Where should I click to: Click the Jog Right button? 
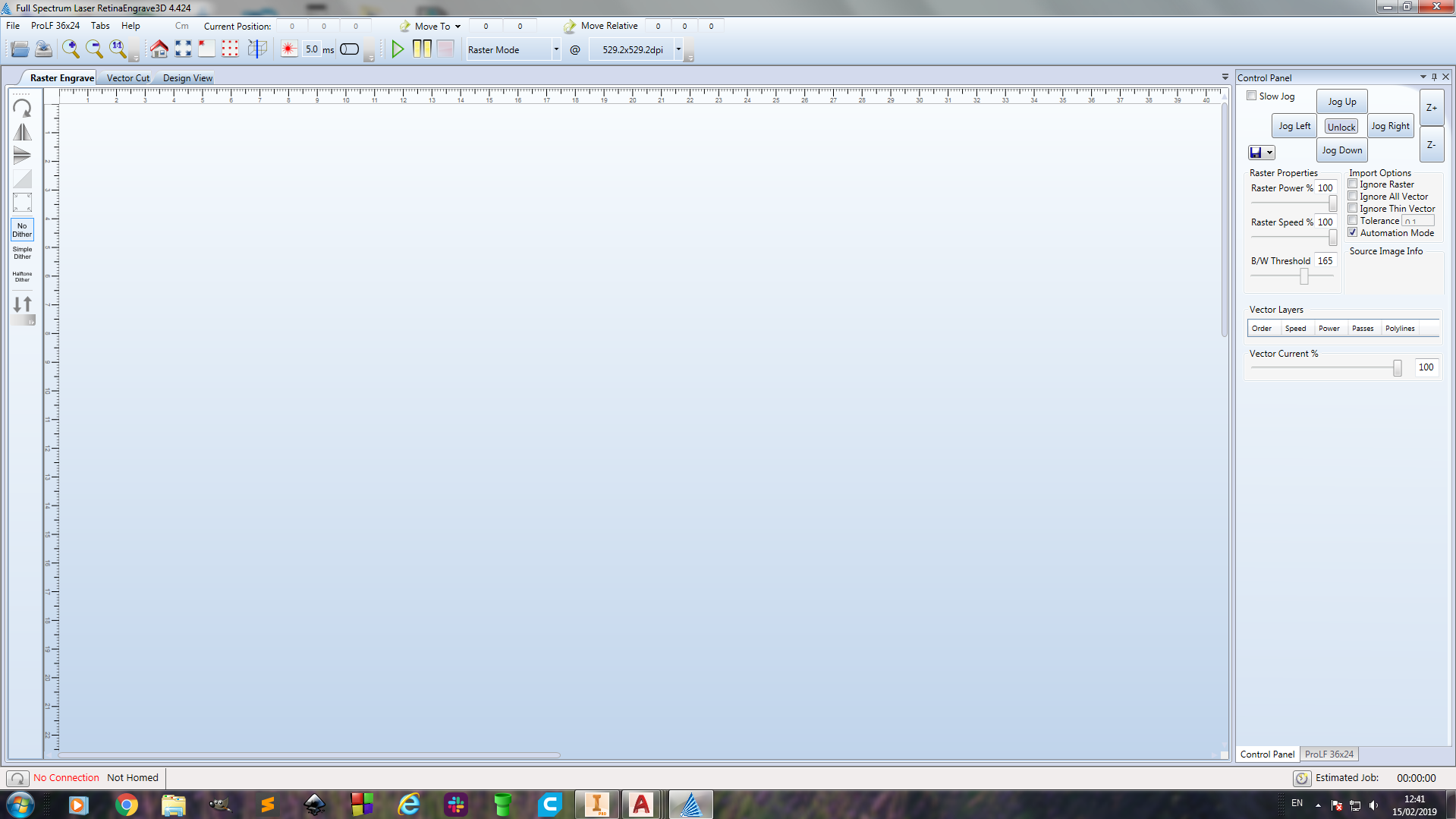[1390, 126]
